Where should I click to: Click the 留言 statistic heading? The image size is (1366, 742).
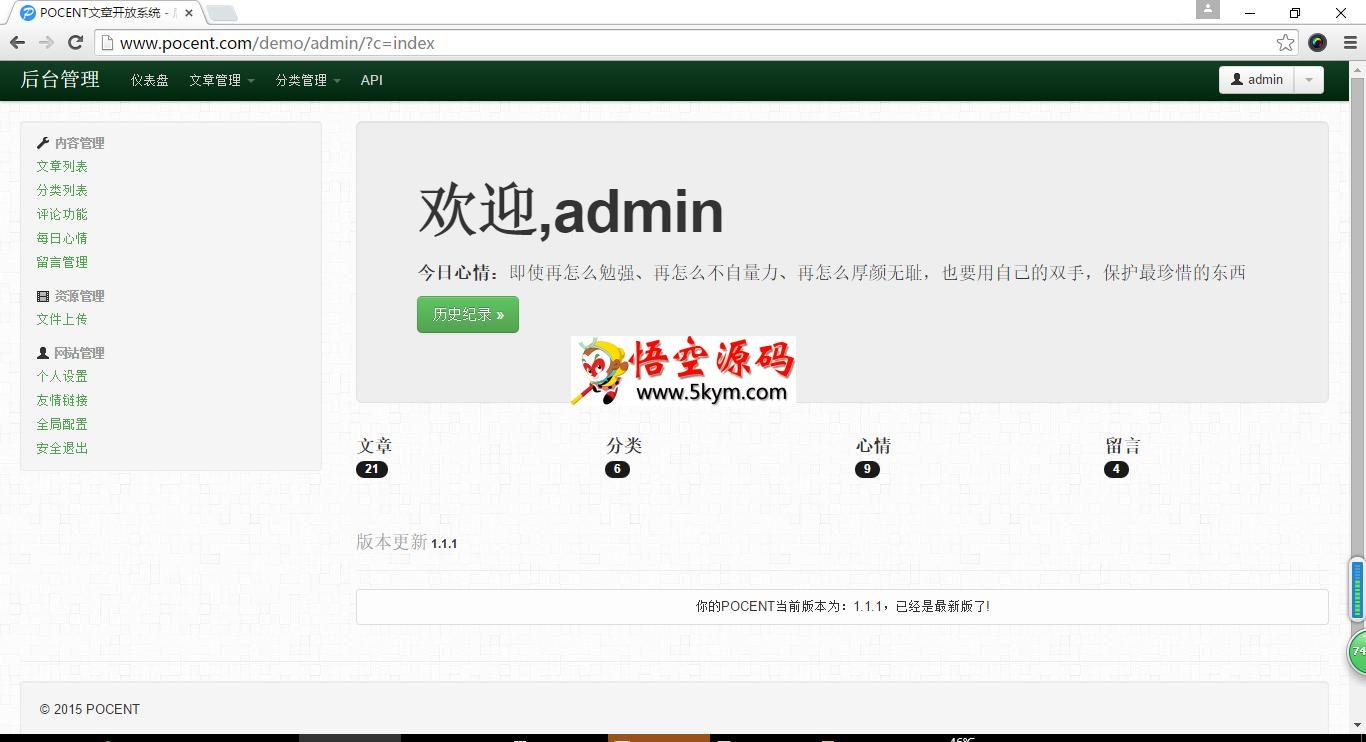(x=1123, y=445)
